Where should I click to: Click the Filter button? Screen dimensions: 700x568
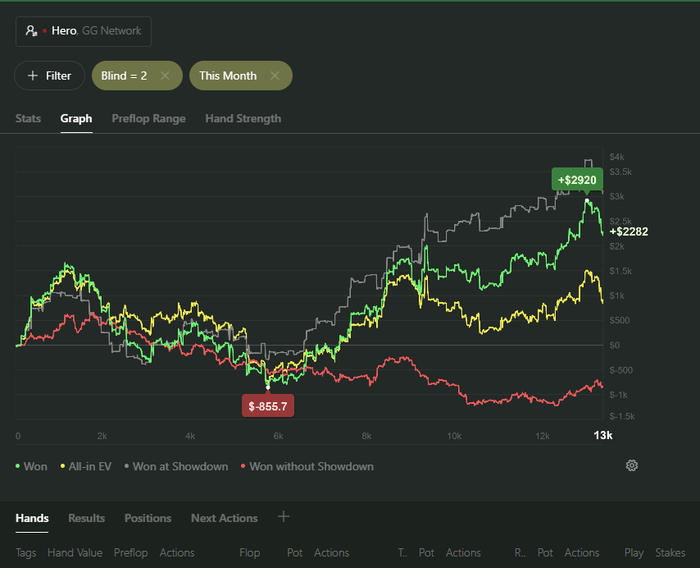pyautogui.click(x=49, y=76)
